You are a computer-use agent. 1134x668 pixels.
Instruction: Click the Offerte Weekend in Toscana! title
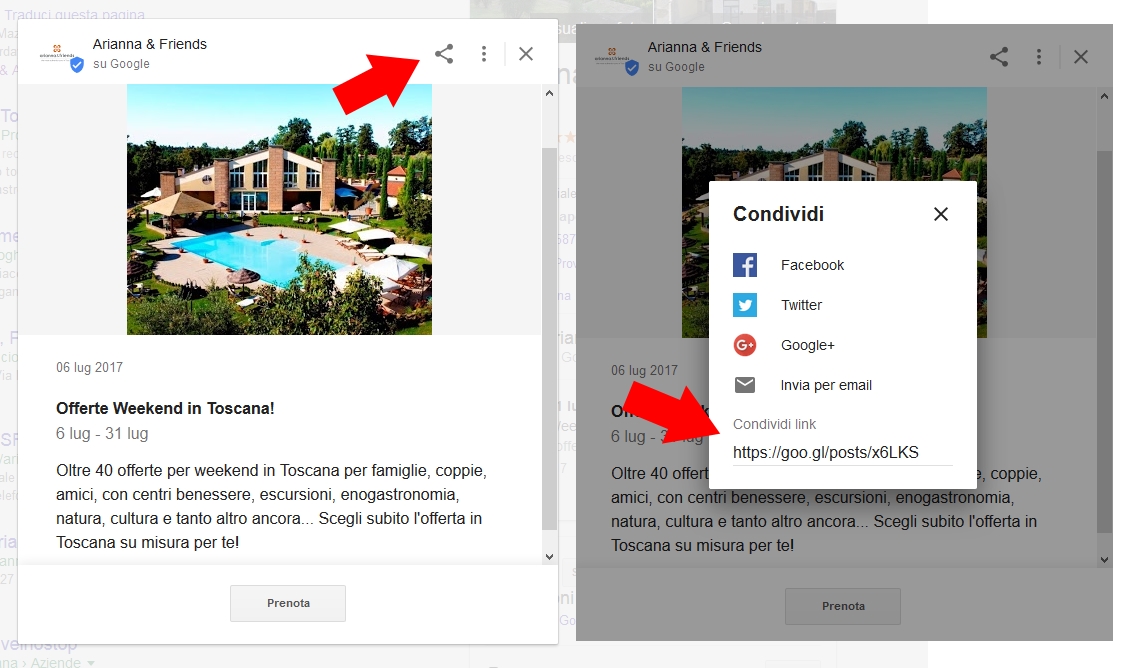pos(165,408)
